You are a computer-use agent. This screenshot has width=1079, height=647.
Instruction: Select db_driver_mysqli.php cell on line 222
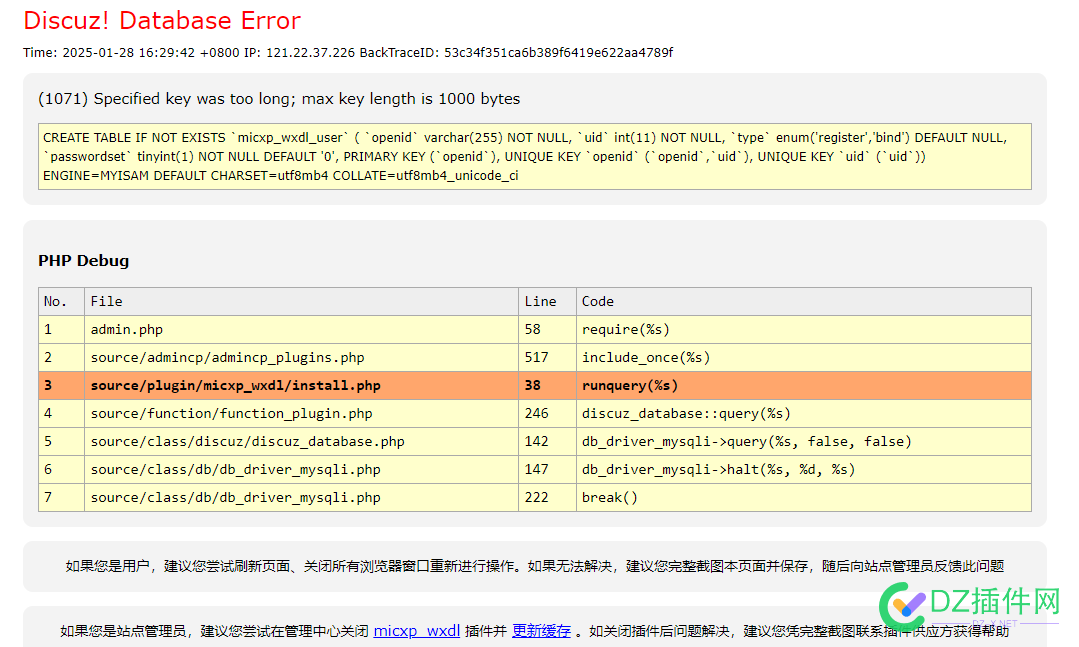[301, 497]
